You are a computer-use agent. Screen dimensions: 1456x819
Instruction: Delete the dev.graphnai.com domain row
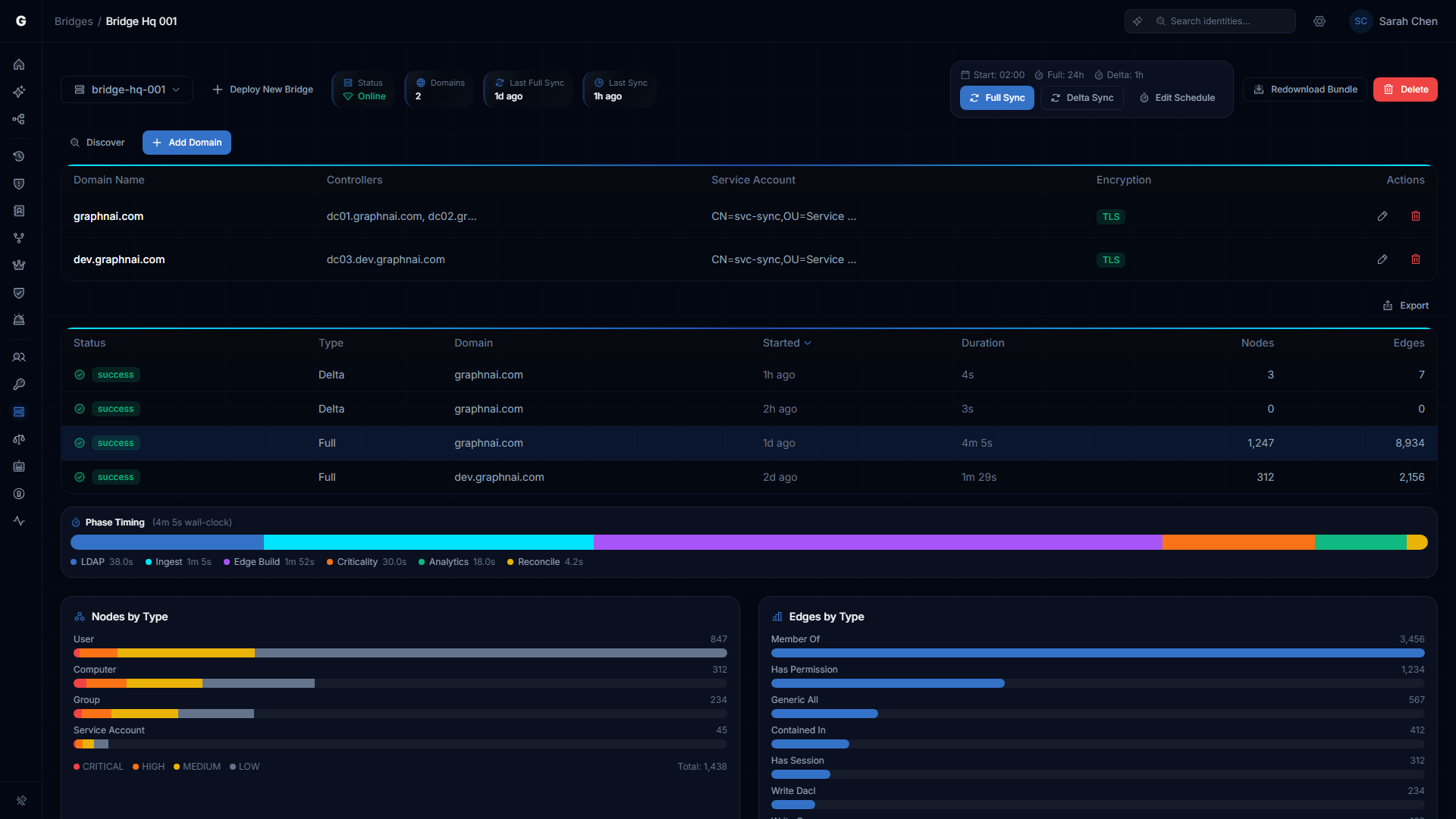click(x=1416, y=259)
